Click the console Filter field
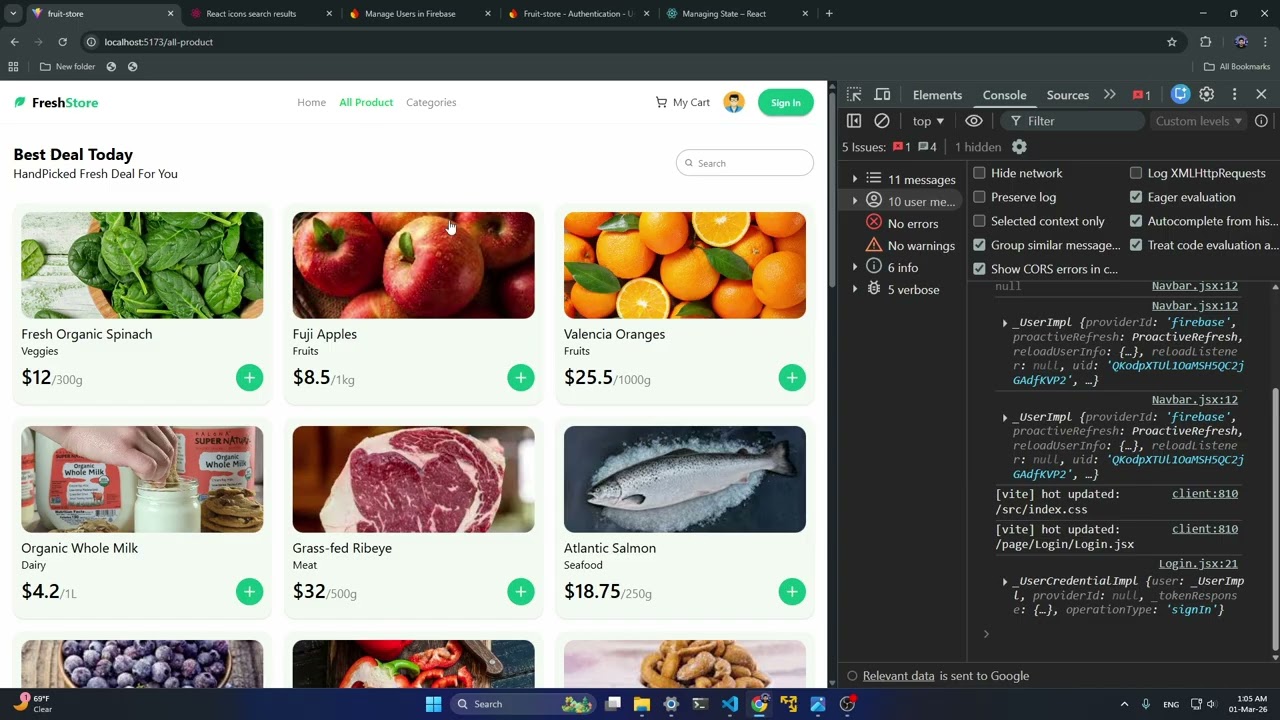Image resolution: width=1280 pixels, height=720 pixels. 1073,121
